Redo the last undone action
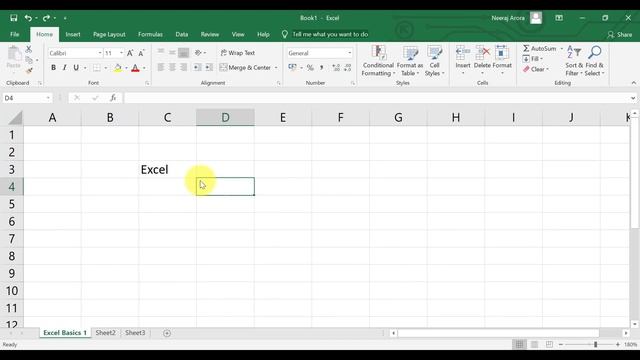This screenshot has height=360, width=640. [x=46, y=18]
